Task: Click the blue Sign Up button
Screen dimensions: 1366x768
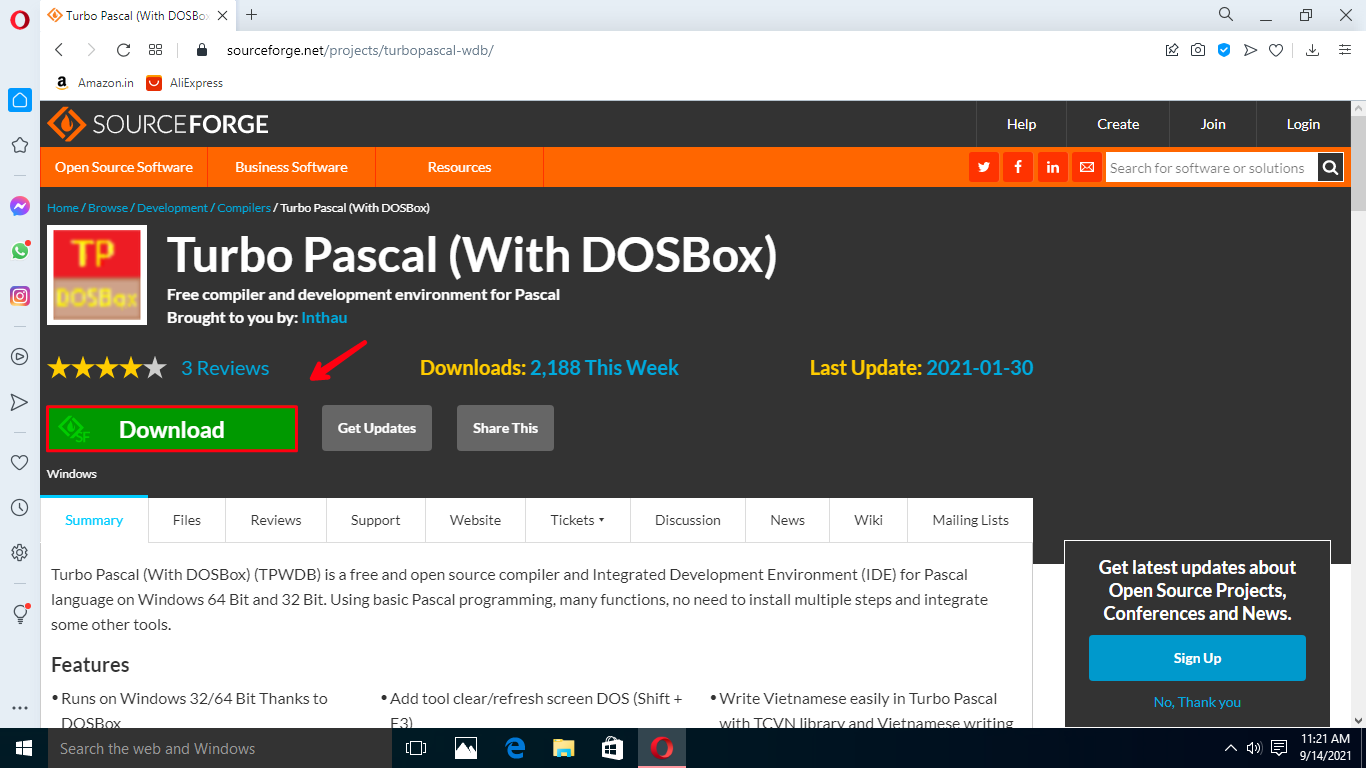Action: (x=1197, y=658)
